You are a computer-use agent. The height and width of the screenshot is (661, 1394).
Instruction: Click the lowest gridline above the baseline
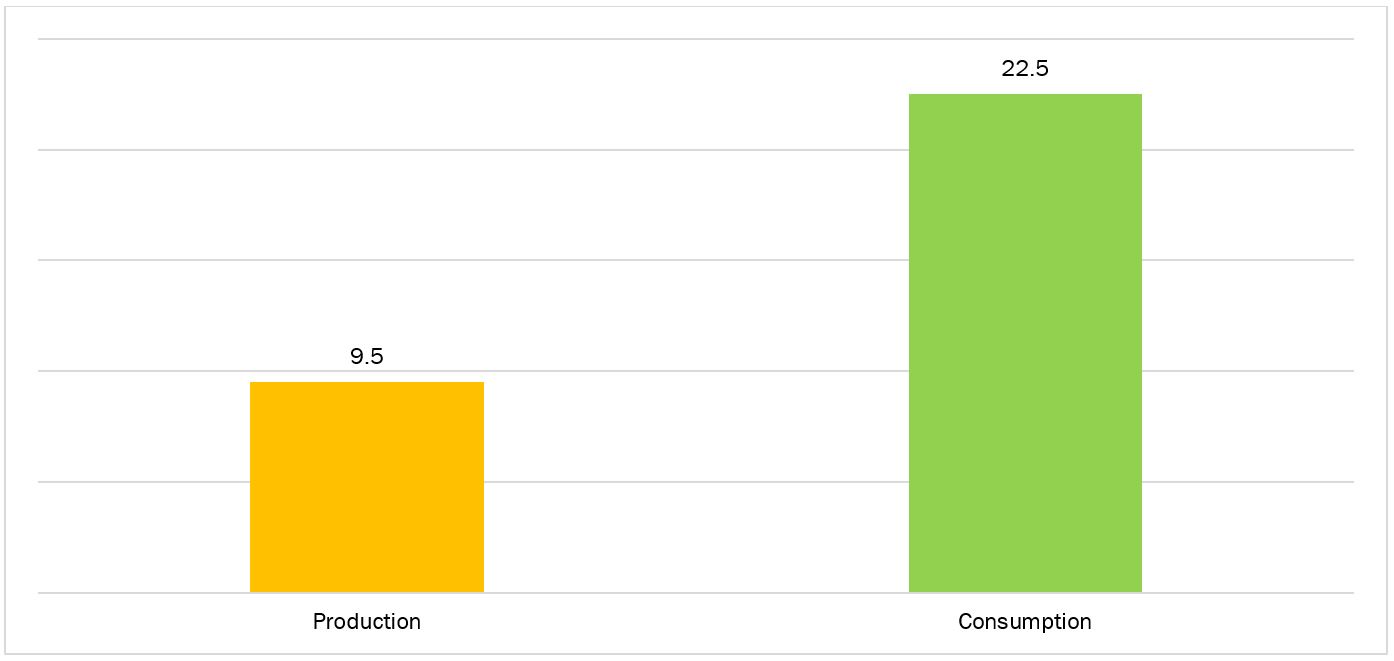tap(700, 482)
